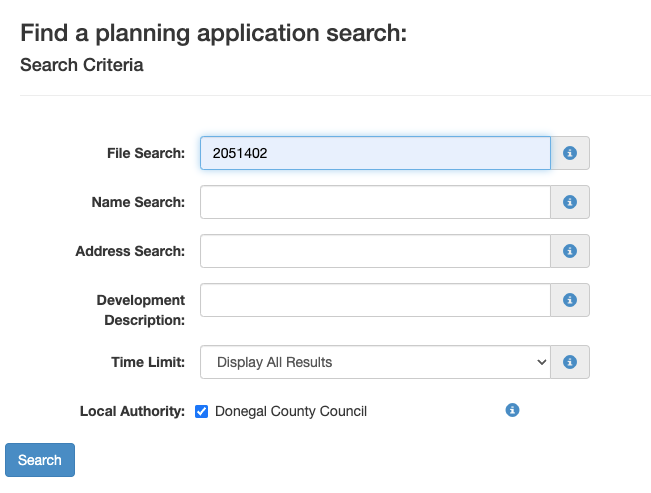
Task: Click into the Name Search text box
Action: pos(375,202)
